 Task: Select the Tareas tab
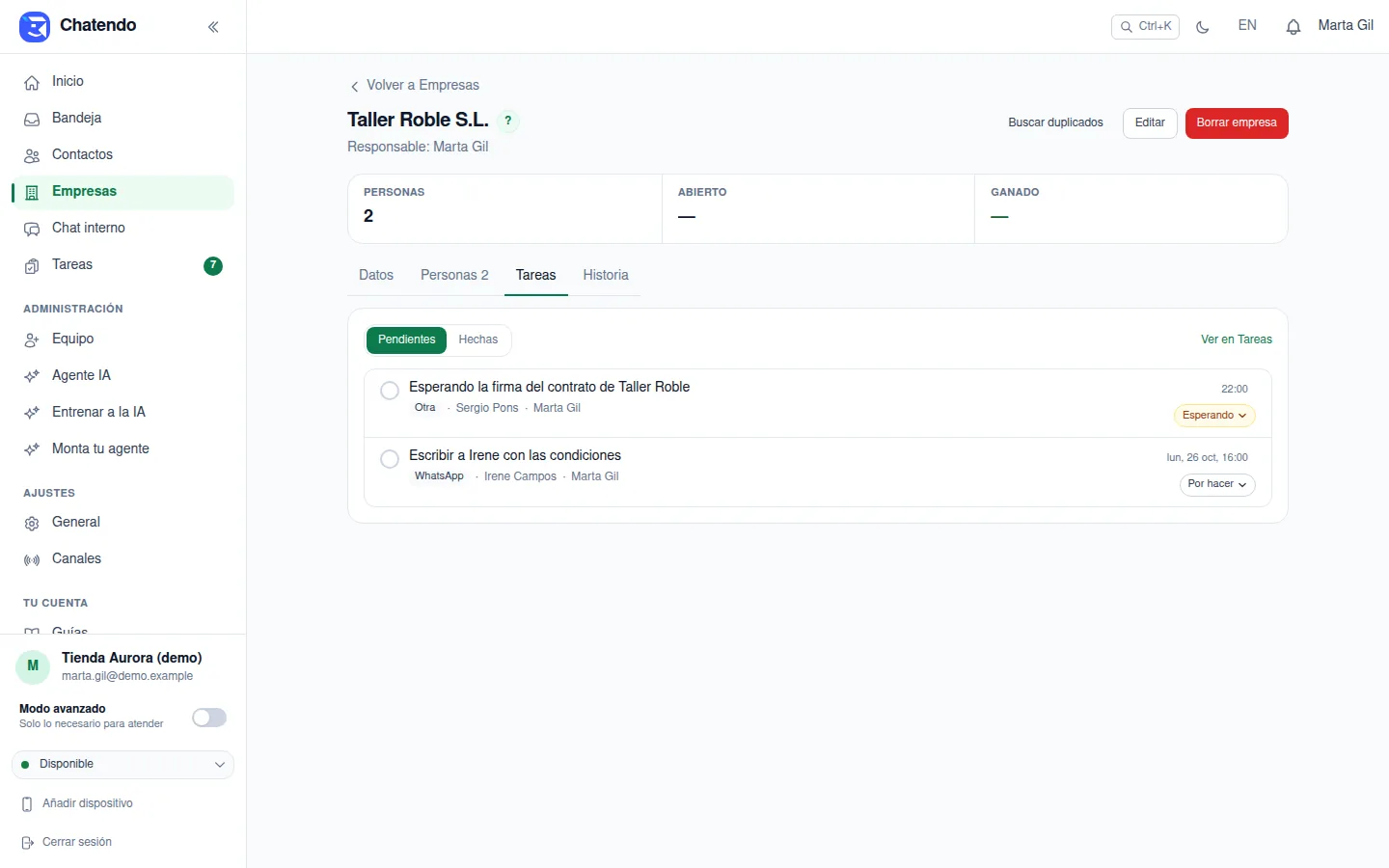536,276
